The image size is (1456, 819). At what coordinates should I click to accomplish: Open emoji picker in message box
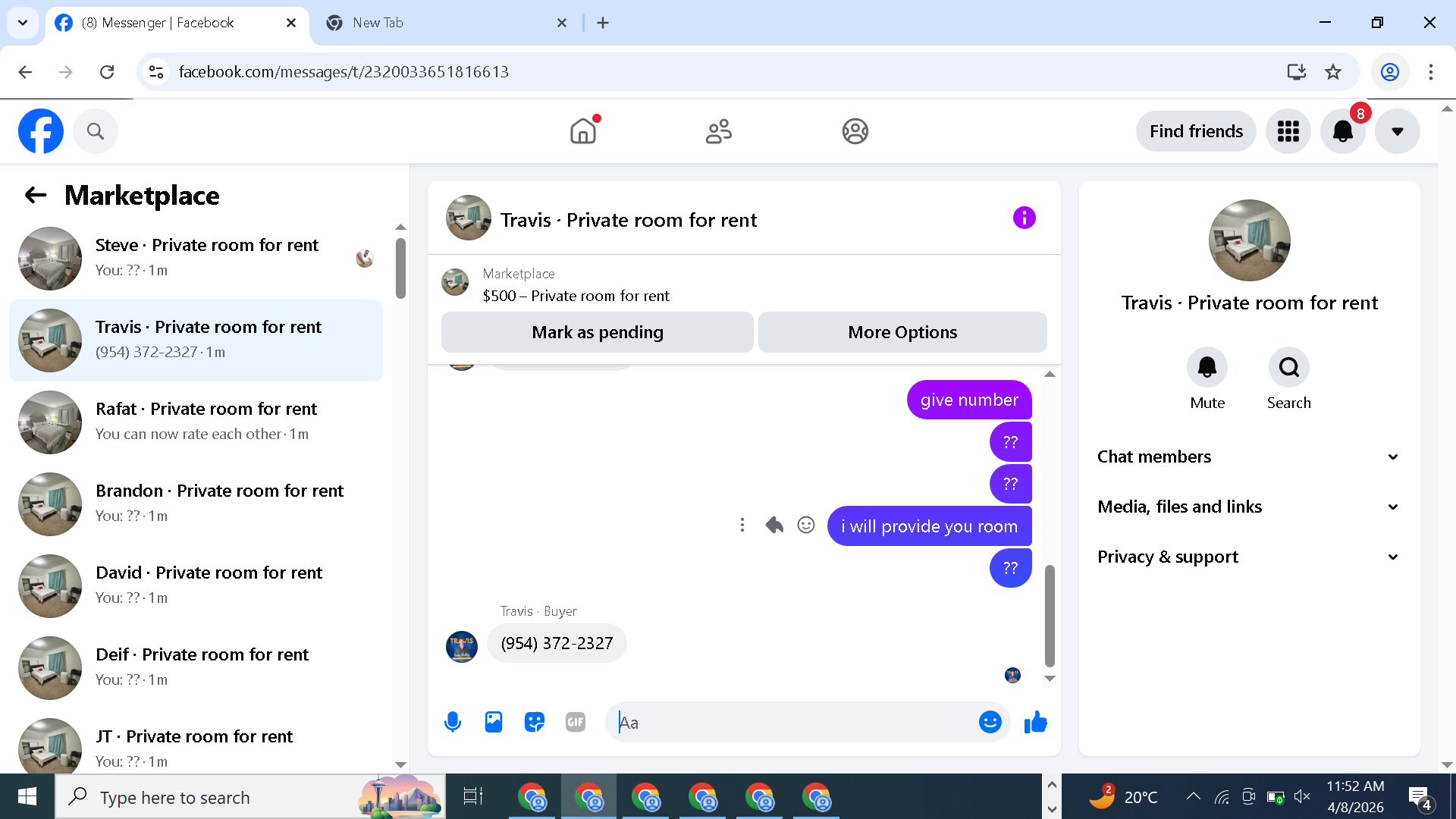(990, 722)
